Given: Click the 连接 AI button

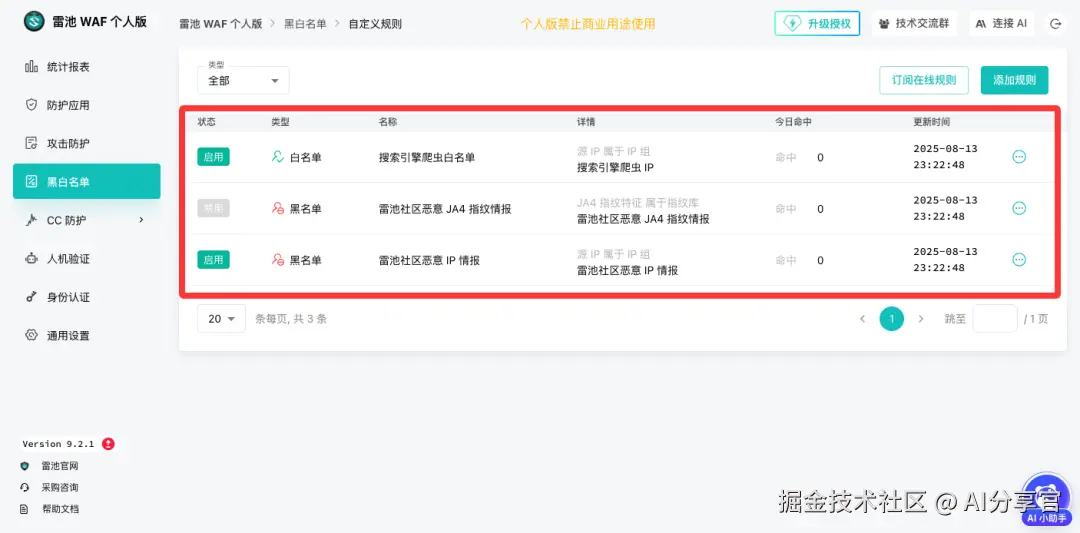Looking at the screenshot, I should [x=1001, y=23].
